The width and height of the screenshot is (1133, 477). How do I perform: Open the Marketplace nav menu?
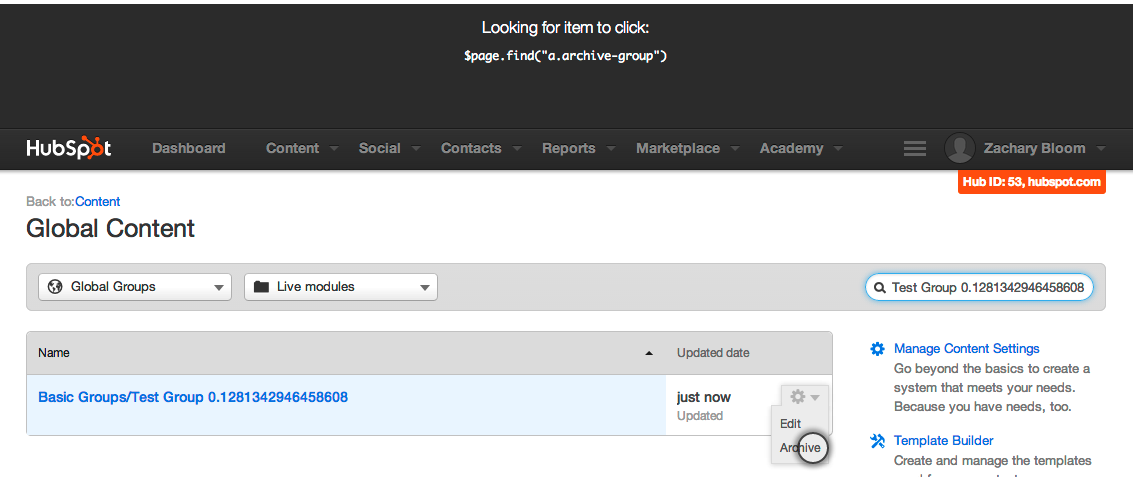[688, 148]
